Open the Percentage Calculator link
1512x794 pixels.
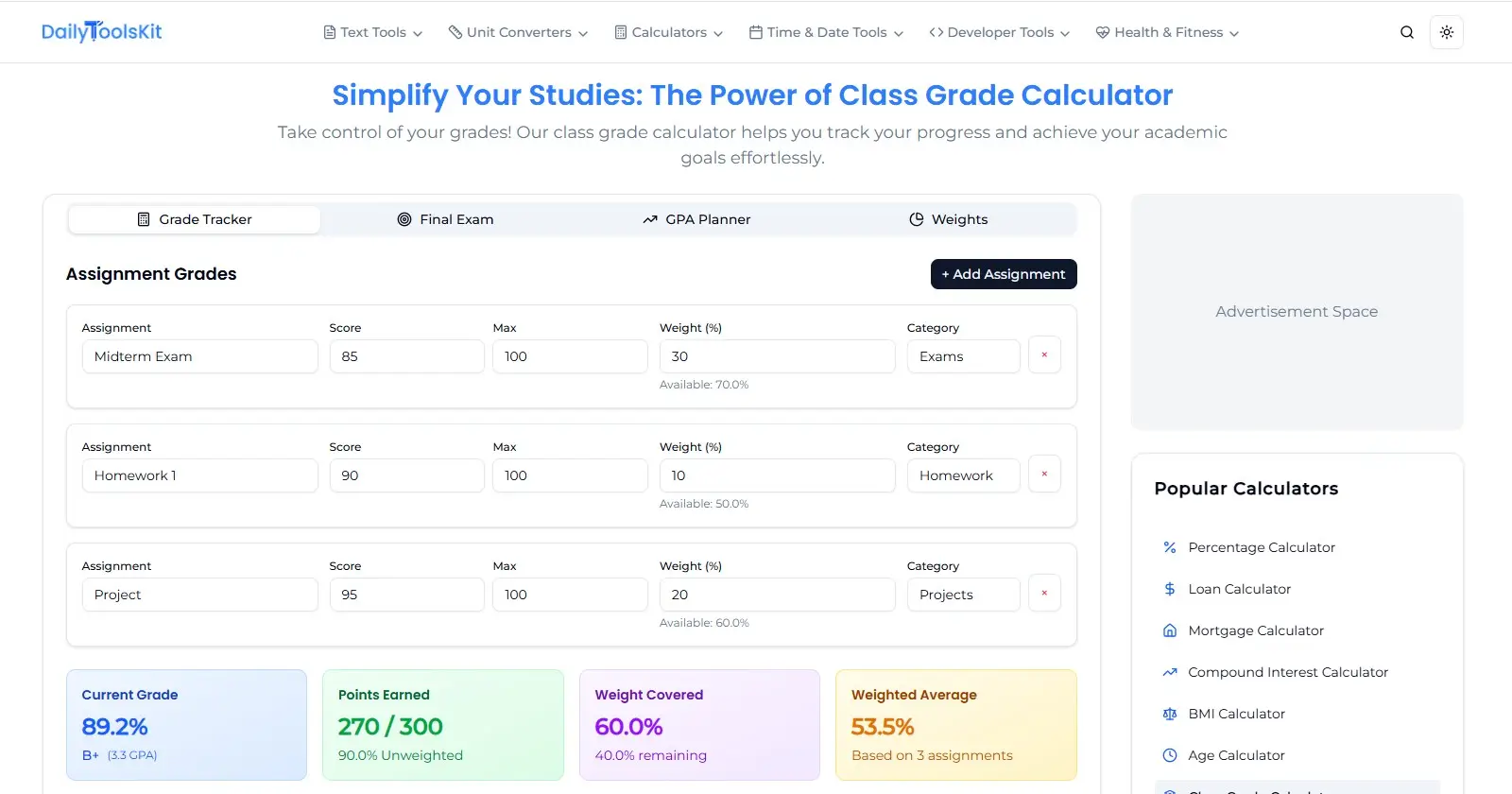1262,546
